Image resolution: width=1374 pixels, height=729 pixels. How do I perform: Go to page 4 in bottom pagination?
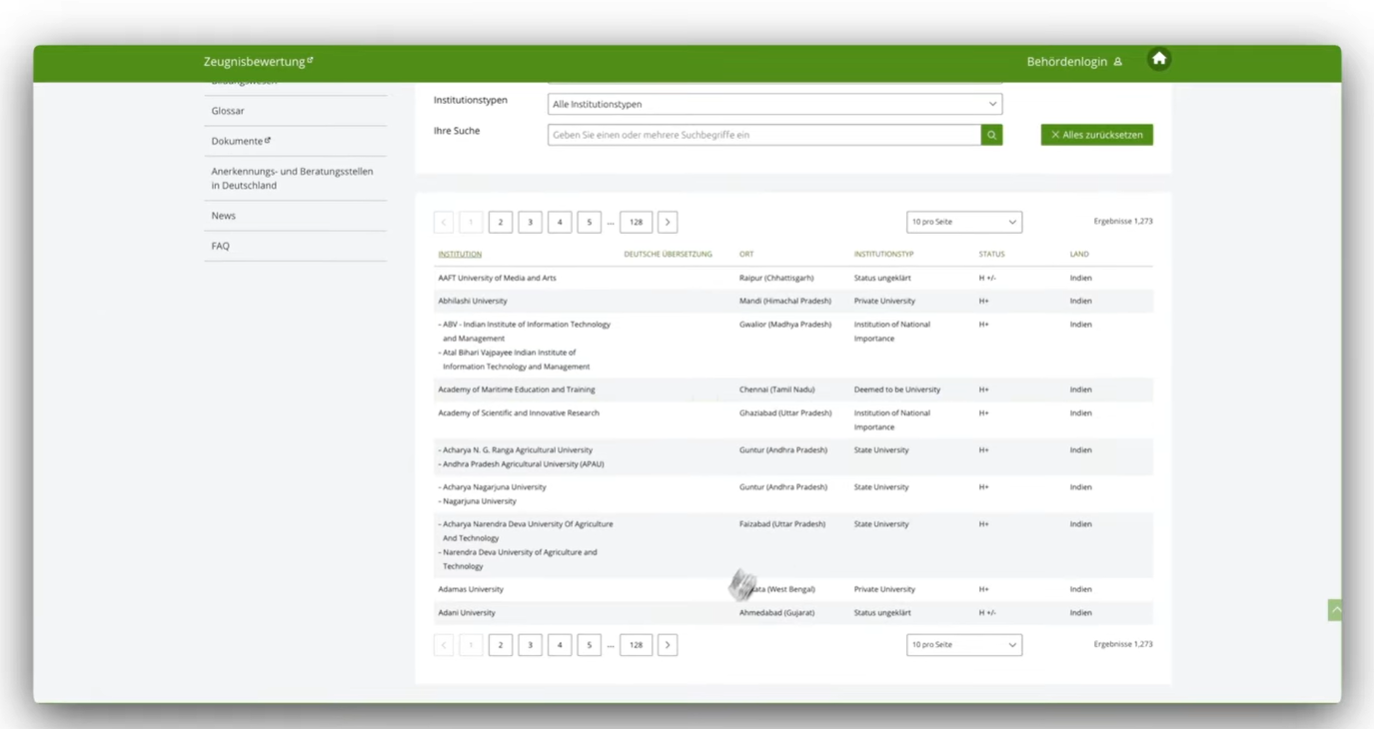(x=560, y=645)
